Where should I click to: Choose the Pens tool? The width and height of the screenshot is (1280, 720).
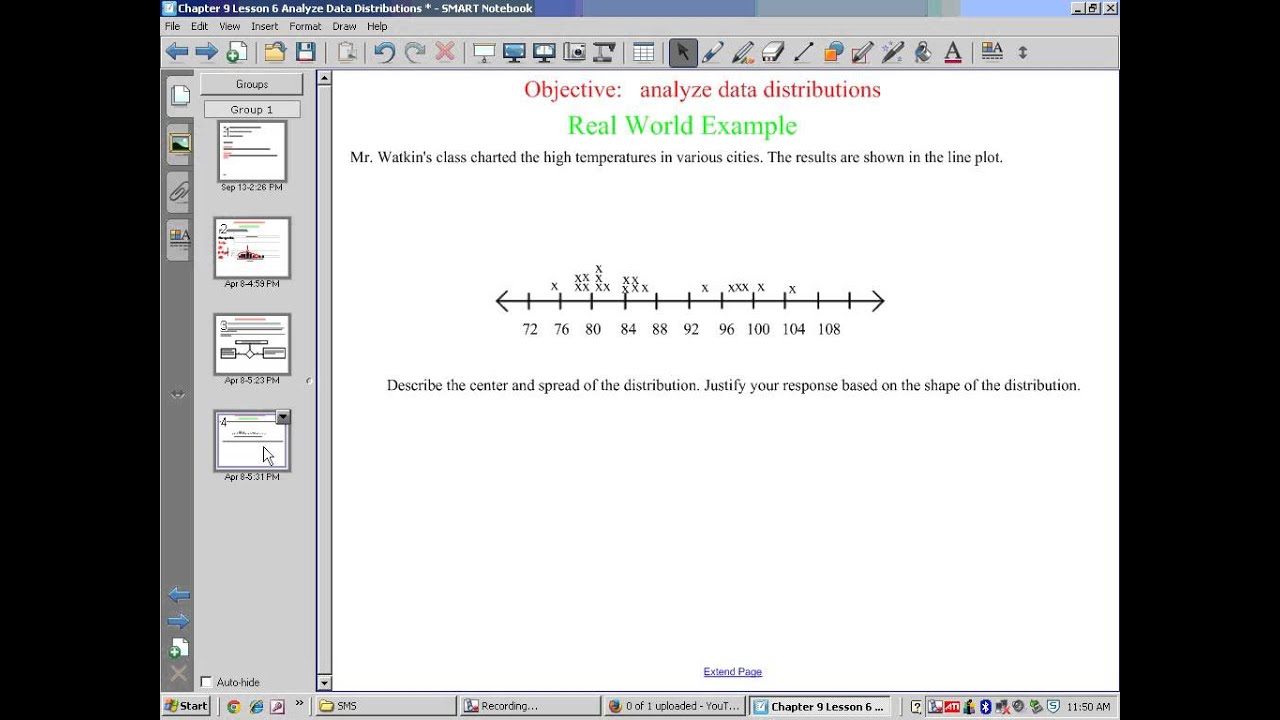tap(713, 52)
